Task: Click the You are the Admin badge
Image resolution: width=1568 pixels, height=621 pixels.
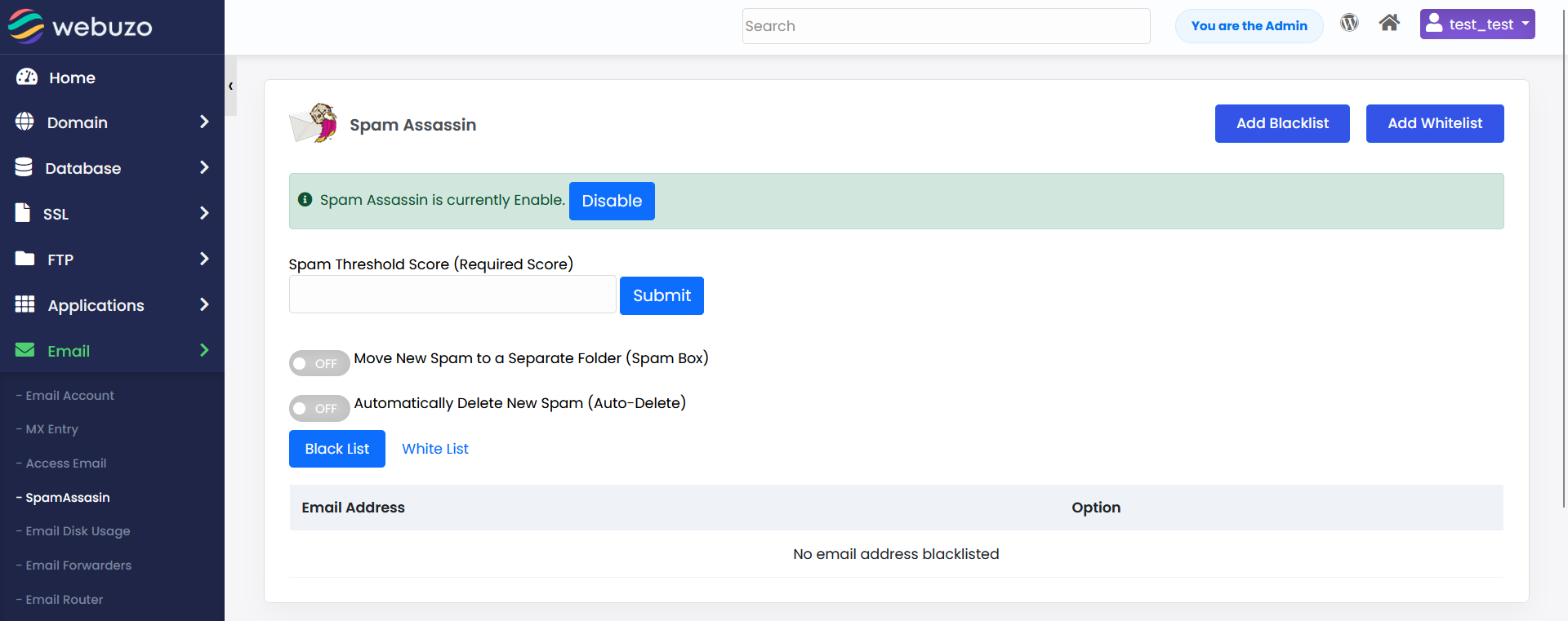Action: [1249, 26]
